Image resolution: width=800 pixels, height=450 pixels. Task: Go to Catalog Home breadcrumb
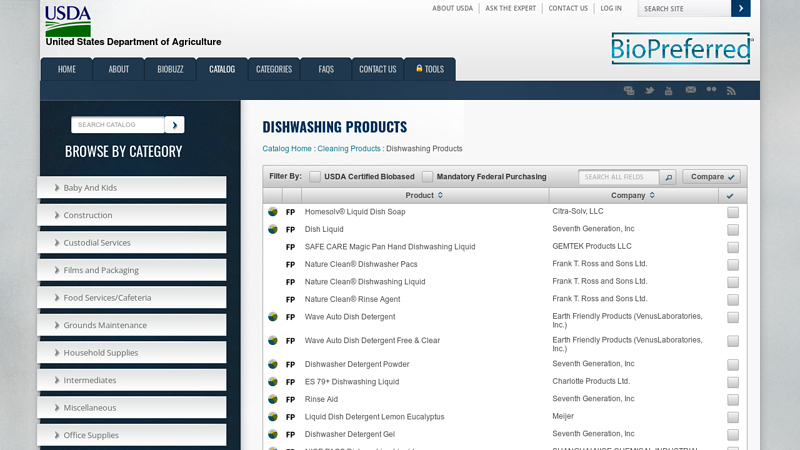tap(287, 148)
